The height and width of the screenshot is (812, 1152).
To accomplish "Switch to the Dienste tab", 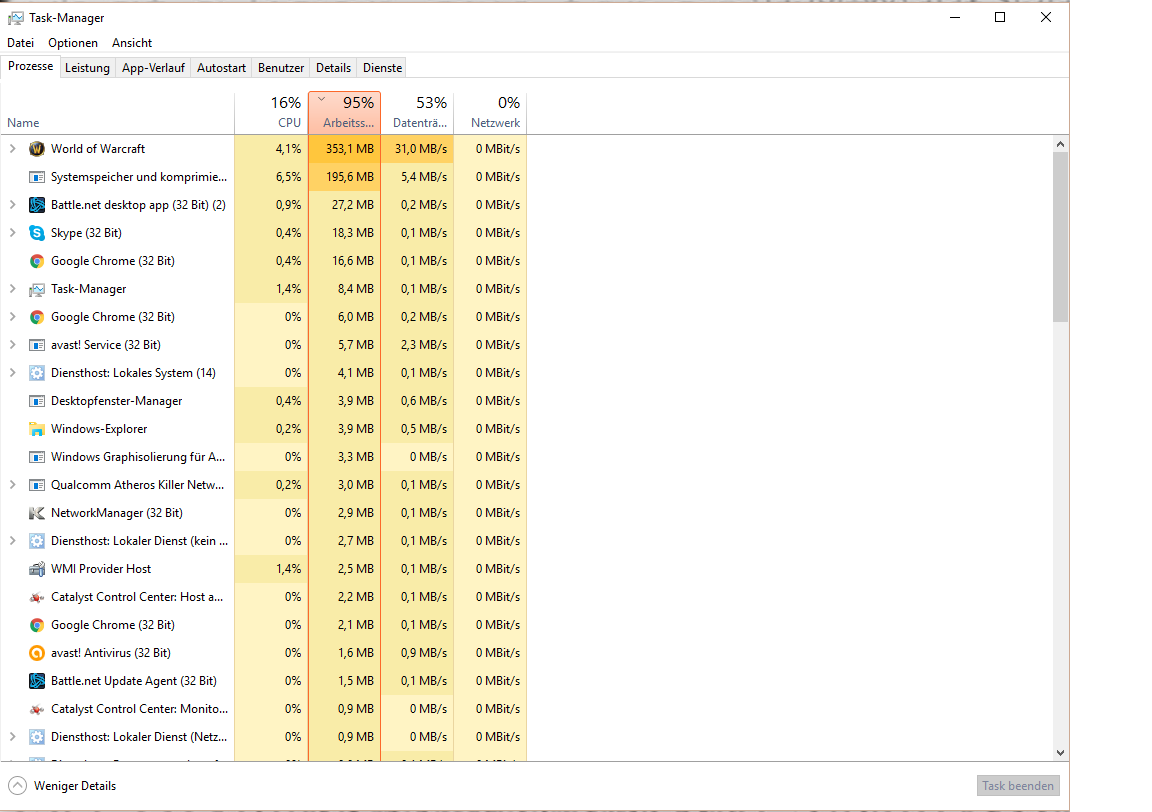I will (382, 68).
